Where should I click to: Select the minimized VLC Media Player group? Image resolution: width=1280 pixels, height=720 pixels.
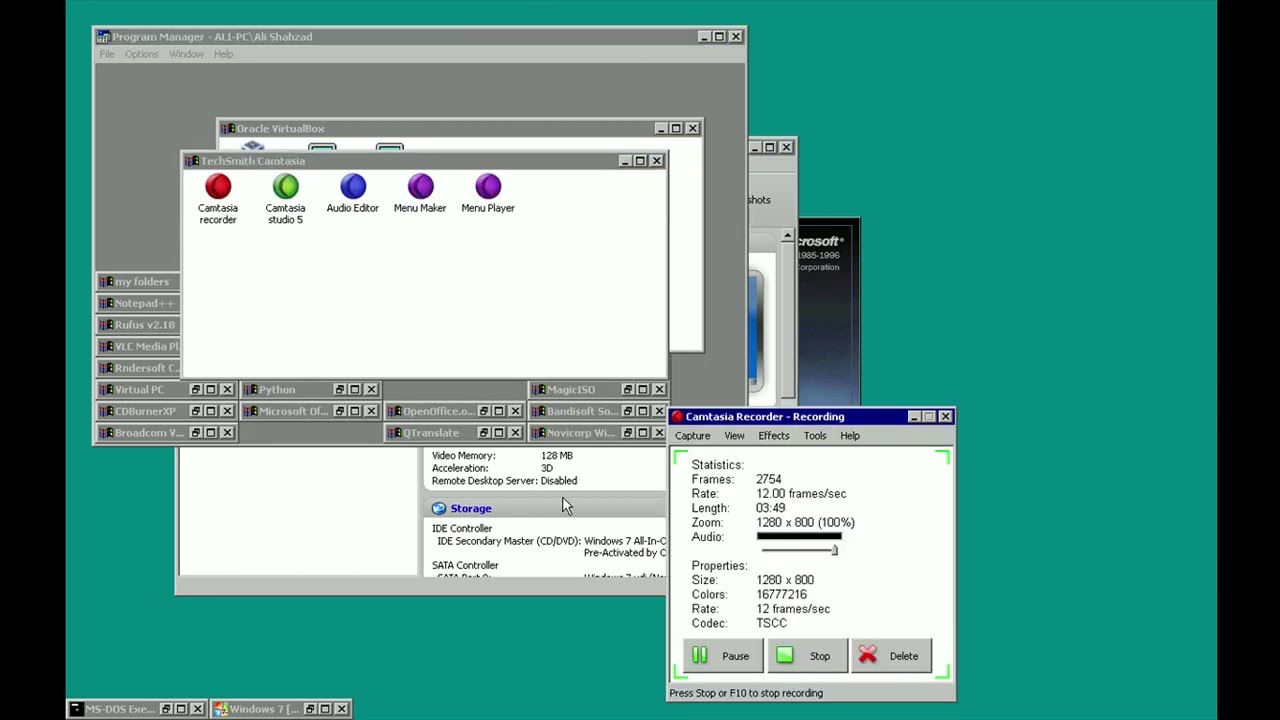[x=139, y=346]
